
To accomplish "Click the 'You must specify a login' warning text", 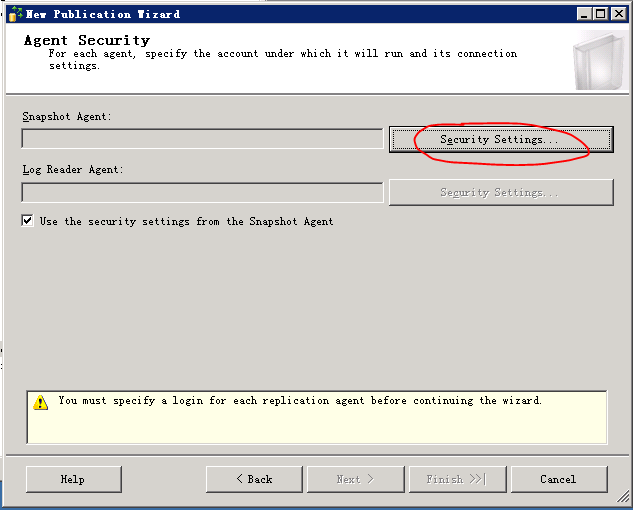I will [x=299, y=401].
